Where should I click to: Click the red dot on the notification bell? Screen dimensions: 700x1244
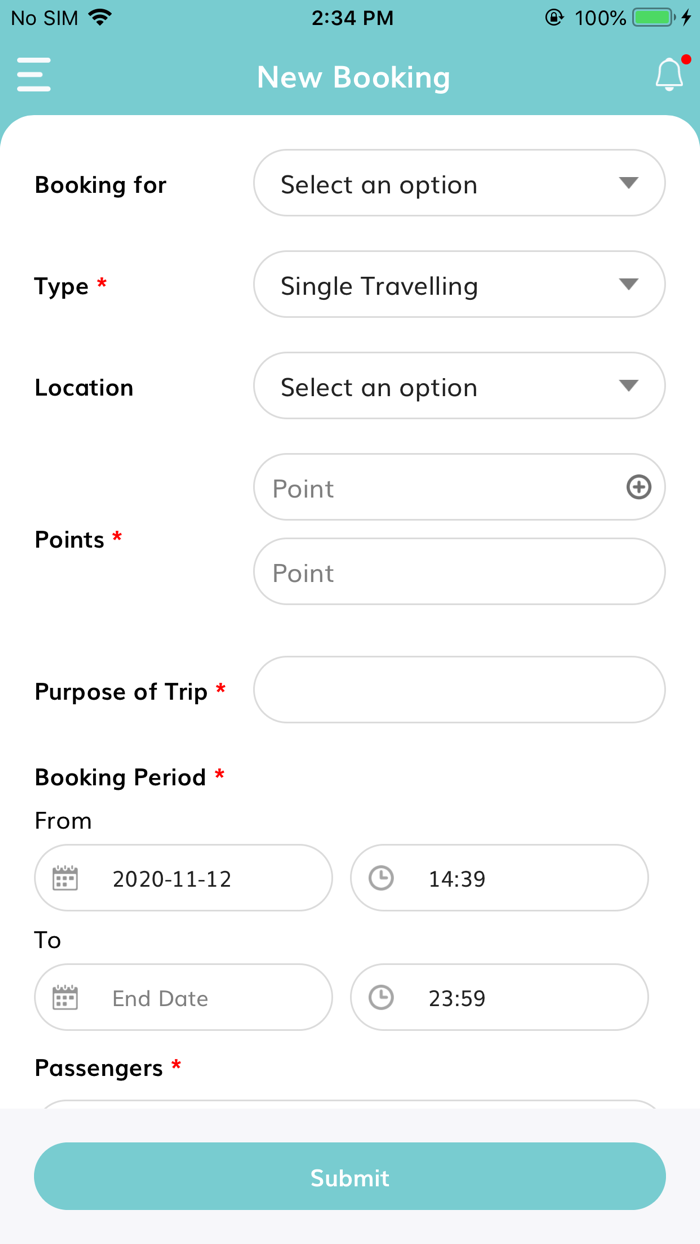pos(685,61)
